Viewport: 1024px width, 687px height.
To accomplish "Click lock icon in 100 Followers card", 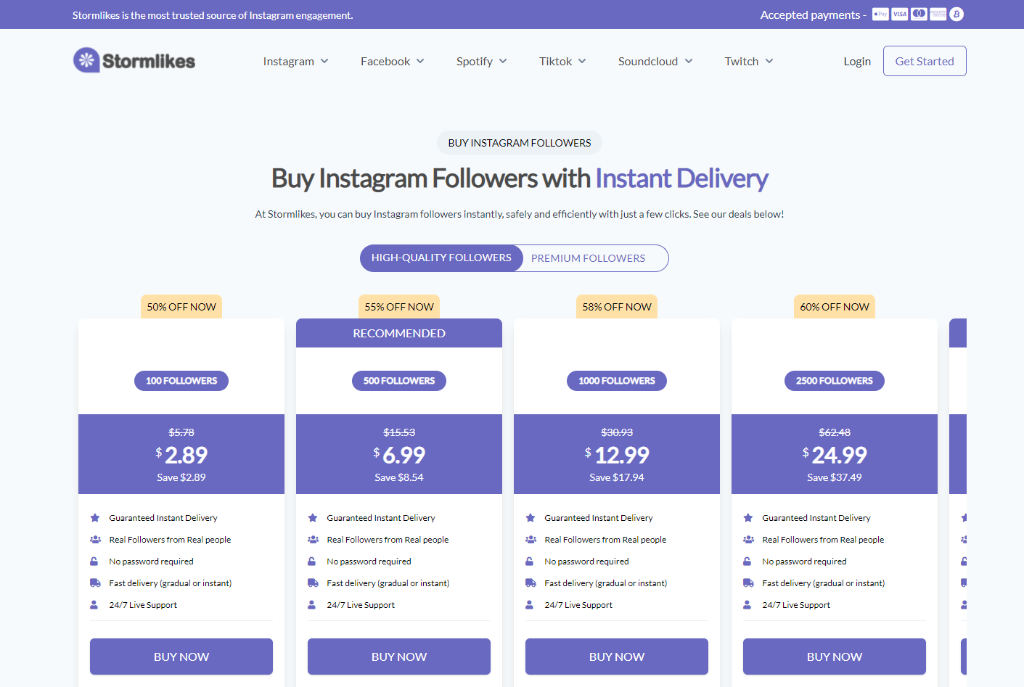I will point(94,561).
